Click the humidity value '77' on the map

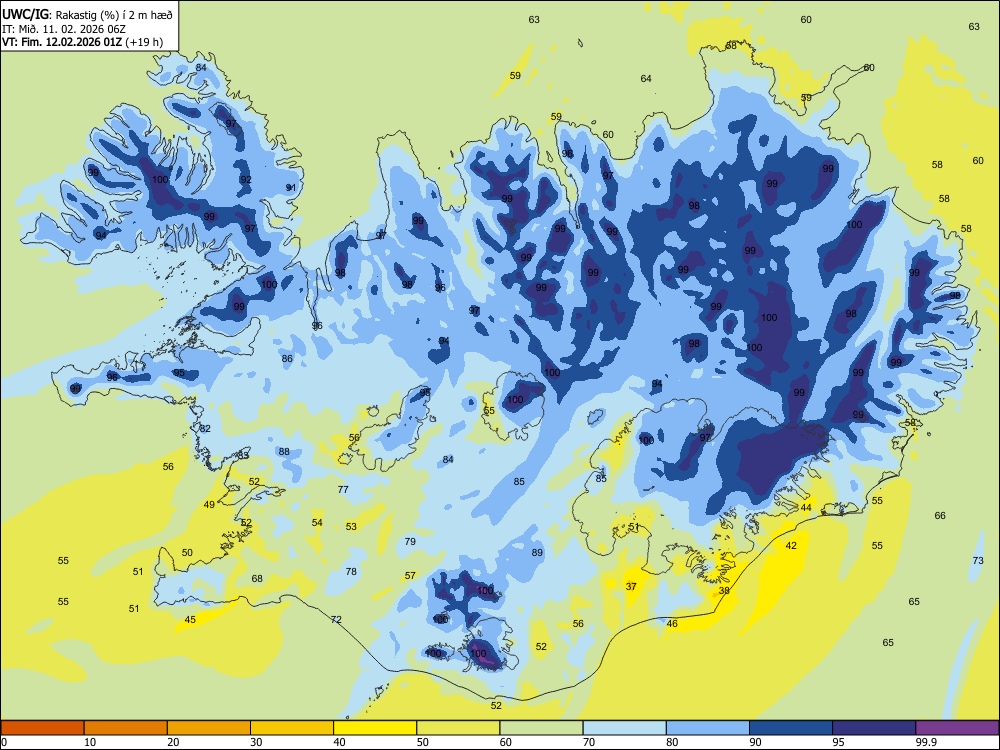343,489
